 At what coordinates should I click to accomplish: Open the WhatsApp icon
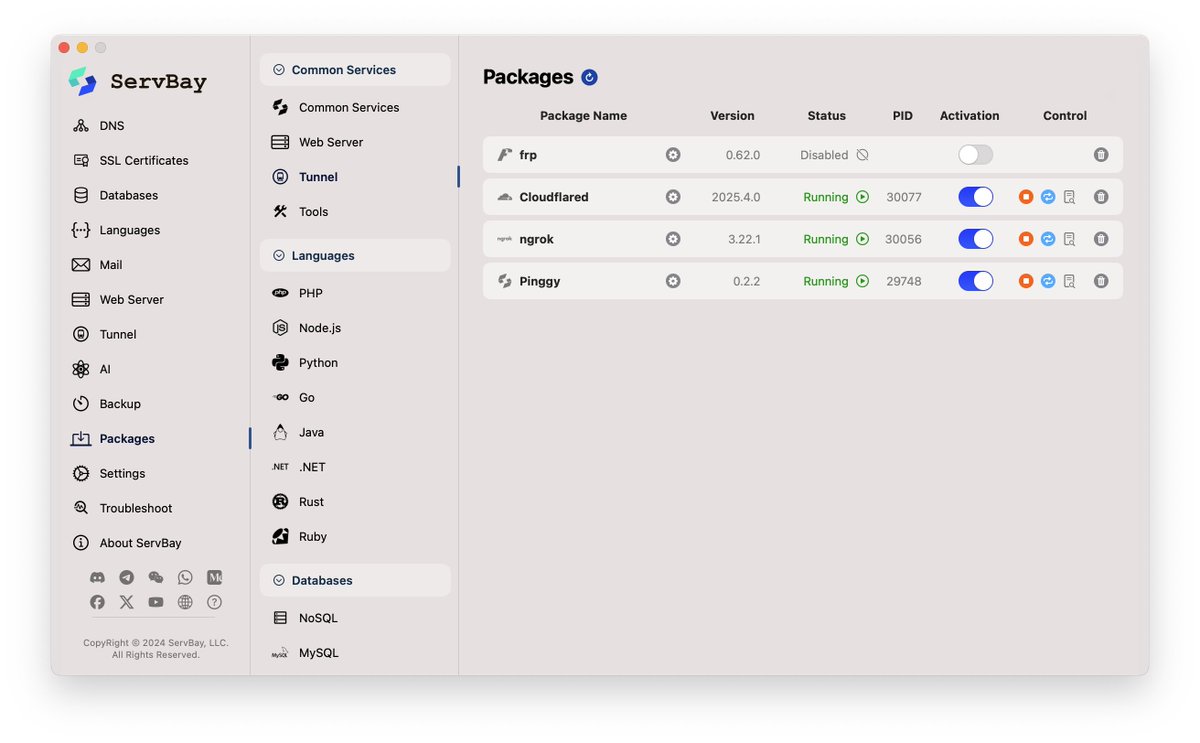[185, 577]
